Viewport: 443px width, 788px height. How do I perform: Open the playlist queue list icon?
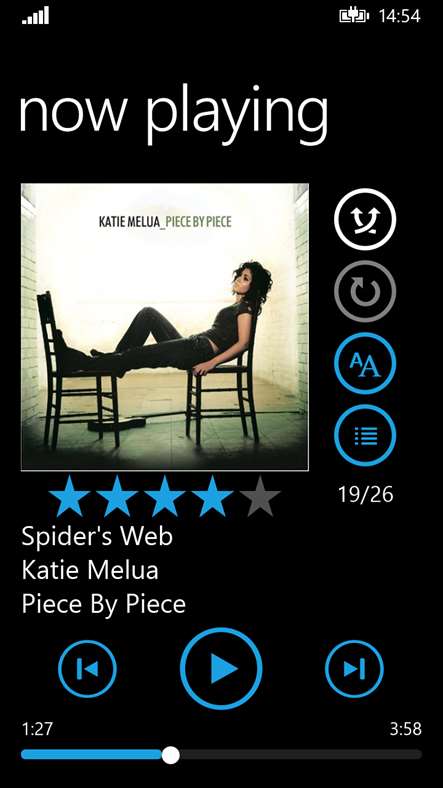pyautogui.click(x=365, y=435)
